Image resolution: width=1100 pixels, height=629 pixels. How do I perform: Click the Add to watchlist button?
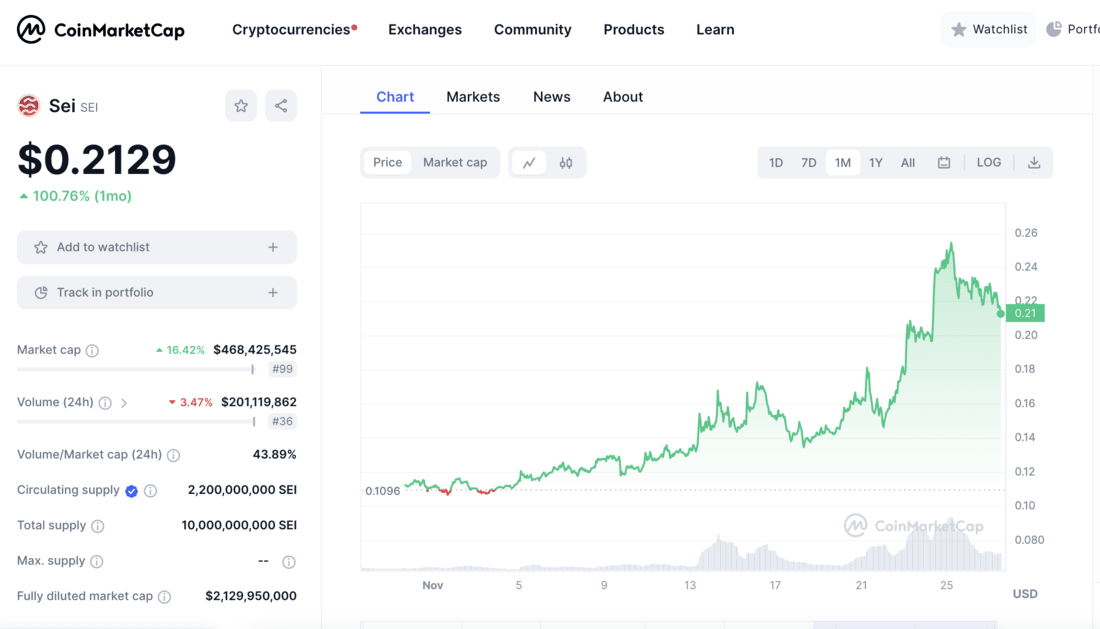156,247
